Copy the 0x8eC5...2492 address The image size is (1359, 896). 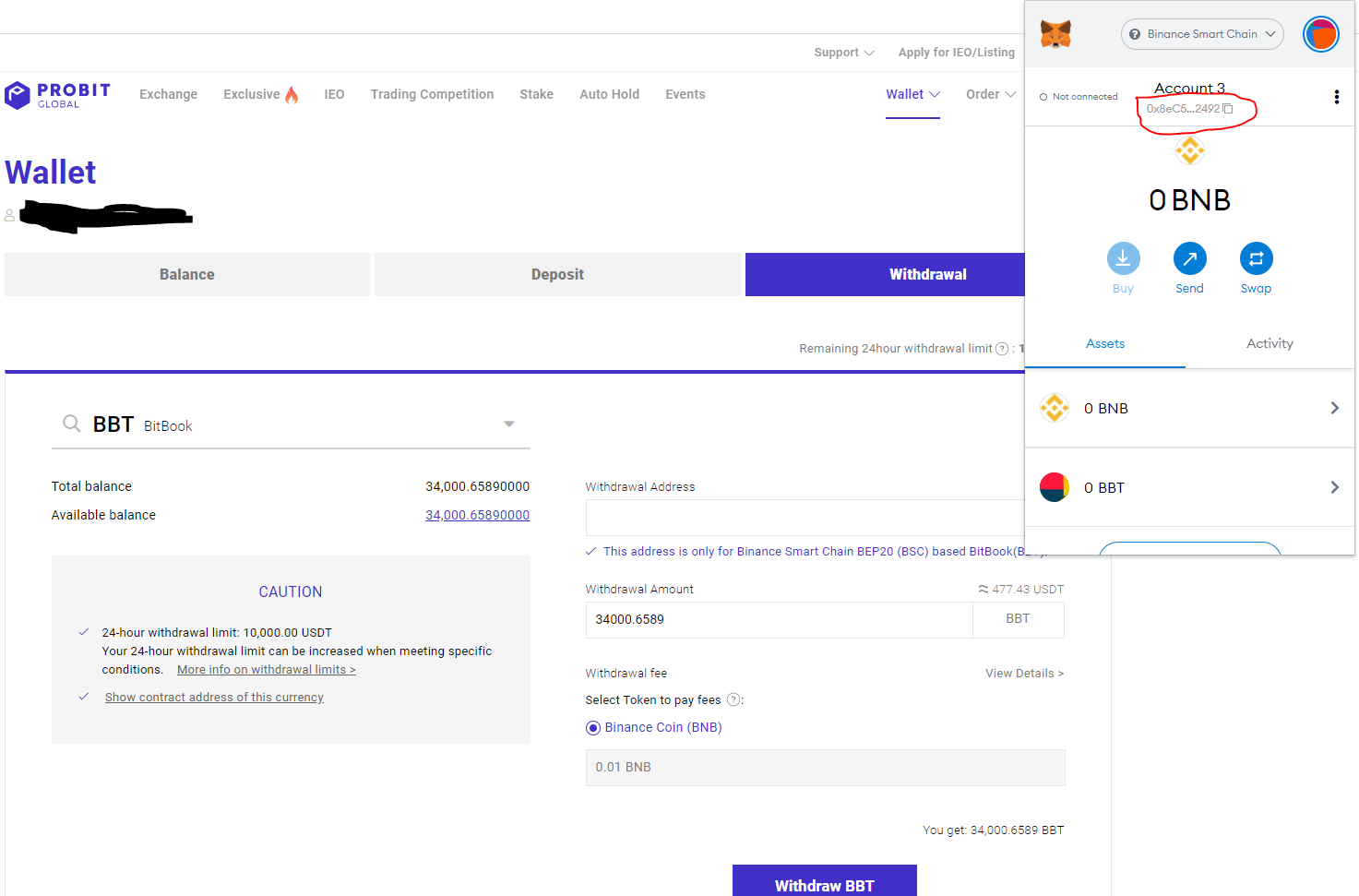pos(1189,109)
